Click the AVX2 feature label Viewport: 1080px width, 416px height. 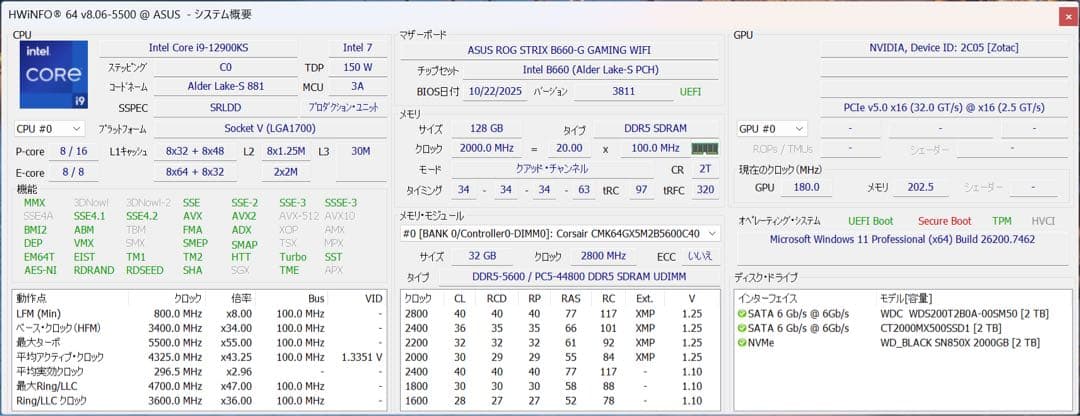(x=244, y=216)
